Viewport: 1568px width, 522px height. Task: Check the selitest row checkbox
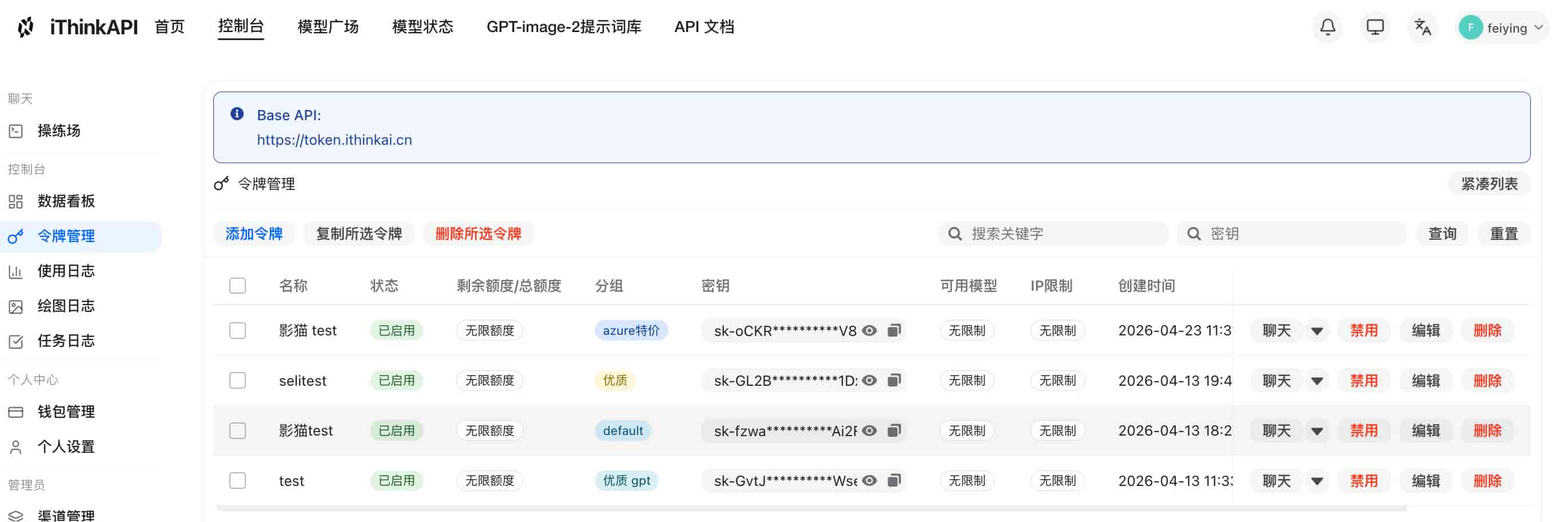[x=237, y=380]
